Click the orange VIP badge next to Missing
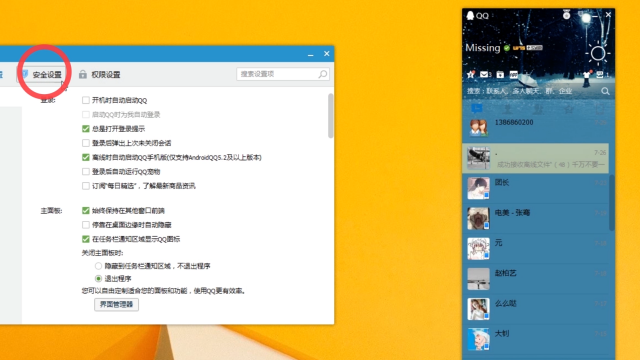The image size is (640, 360). (519, 48)
